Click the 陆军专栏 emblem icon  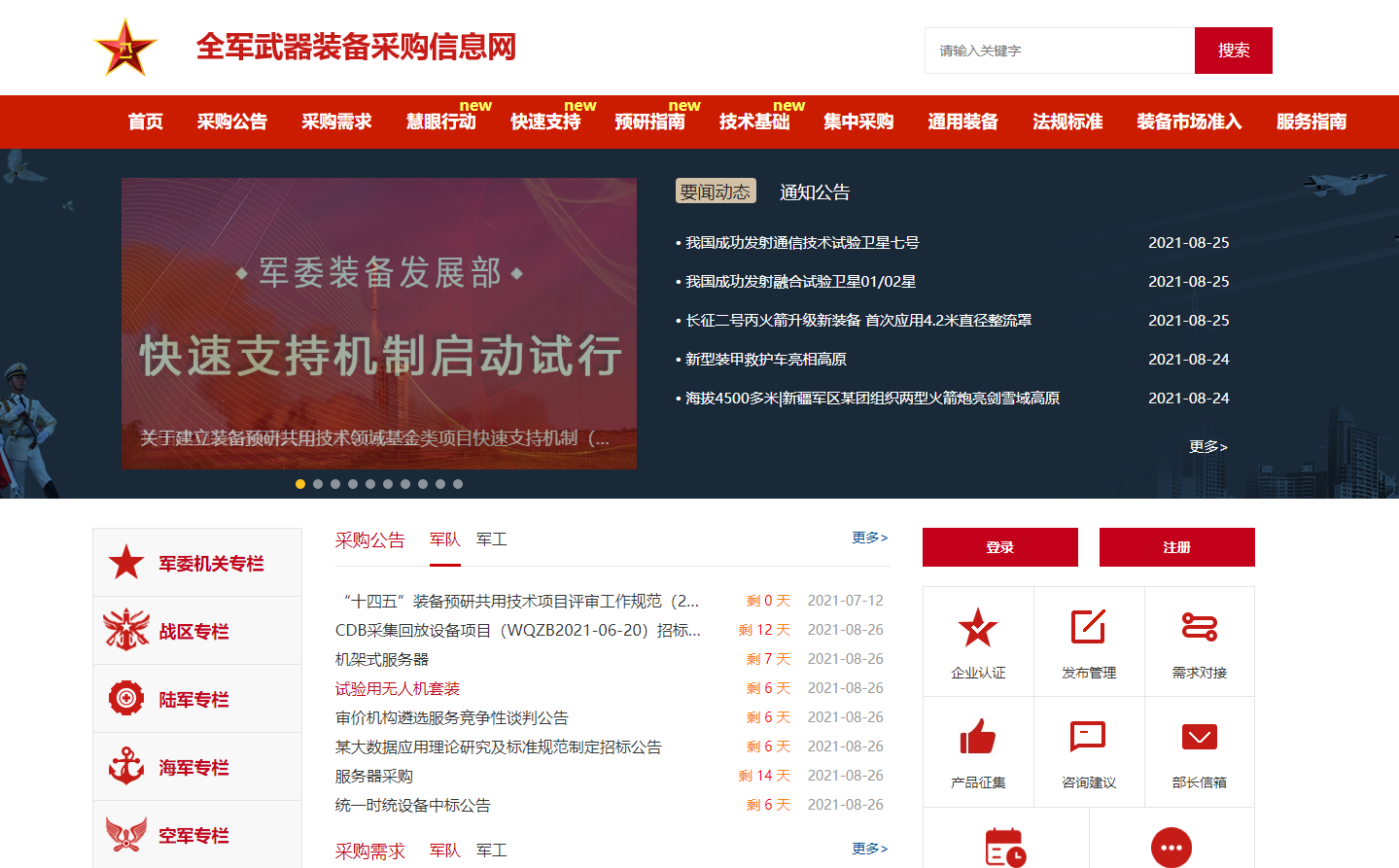(x=126, y=698)
